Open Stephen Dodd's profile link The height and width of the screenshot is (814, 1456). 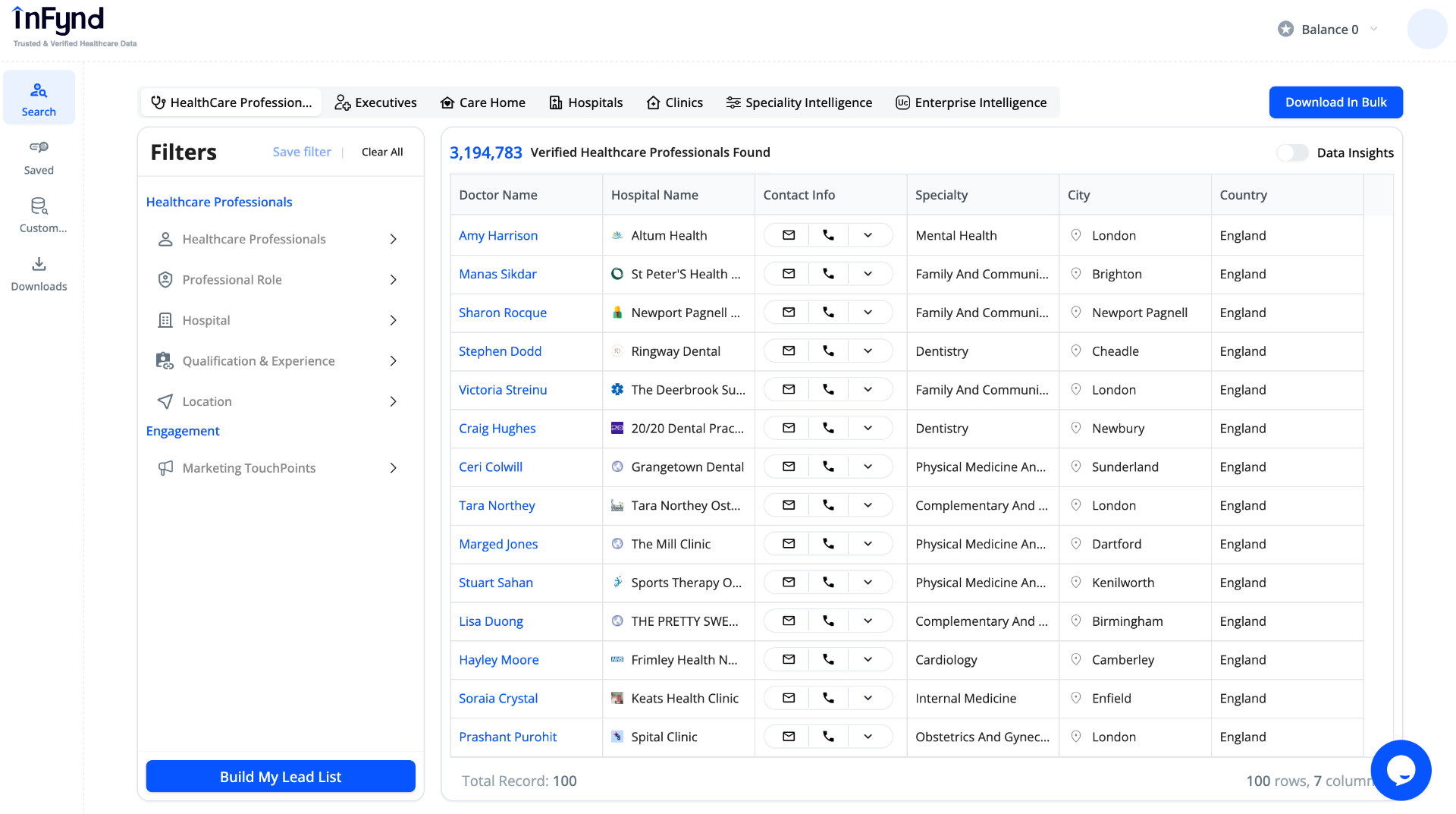click(500, 351)
